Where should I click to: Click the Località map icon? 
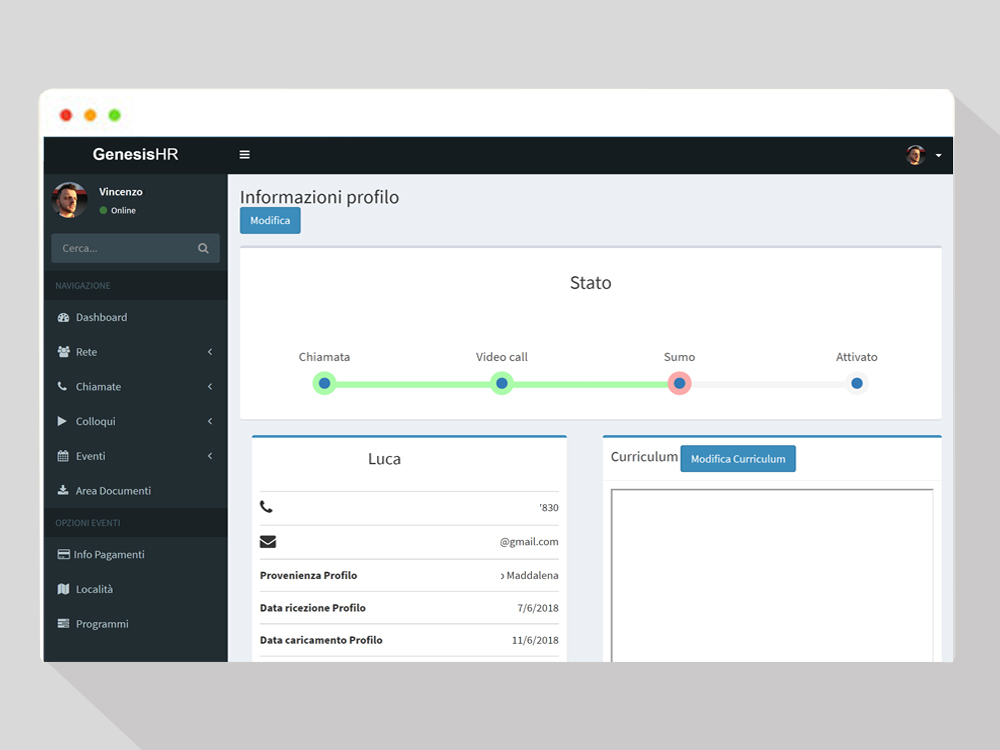[64, 590]
